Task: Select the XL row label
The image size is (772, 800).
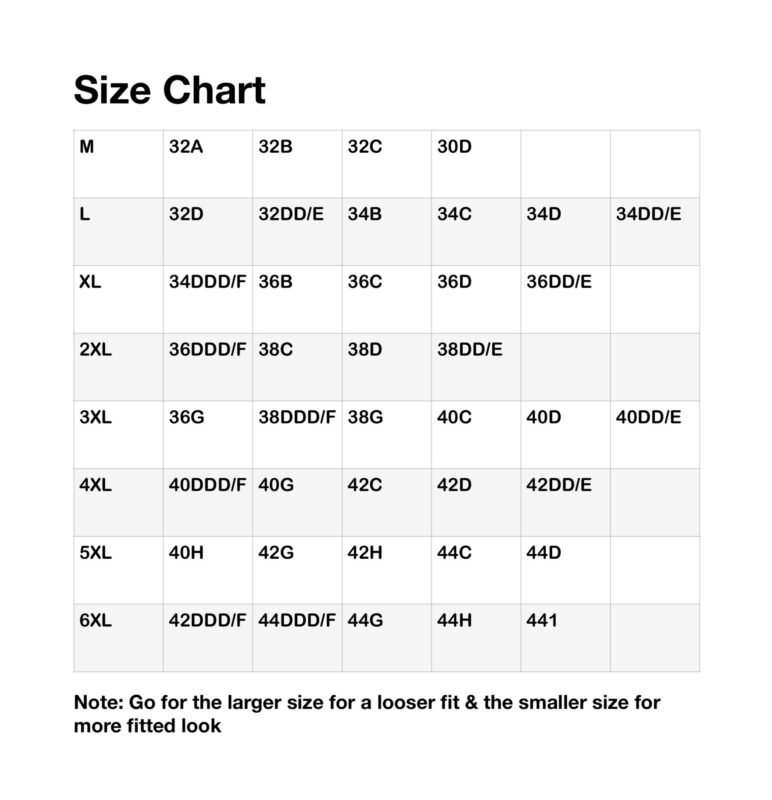Action: 90,282
